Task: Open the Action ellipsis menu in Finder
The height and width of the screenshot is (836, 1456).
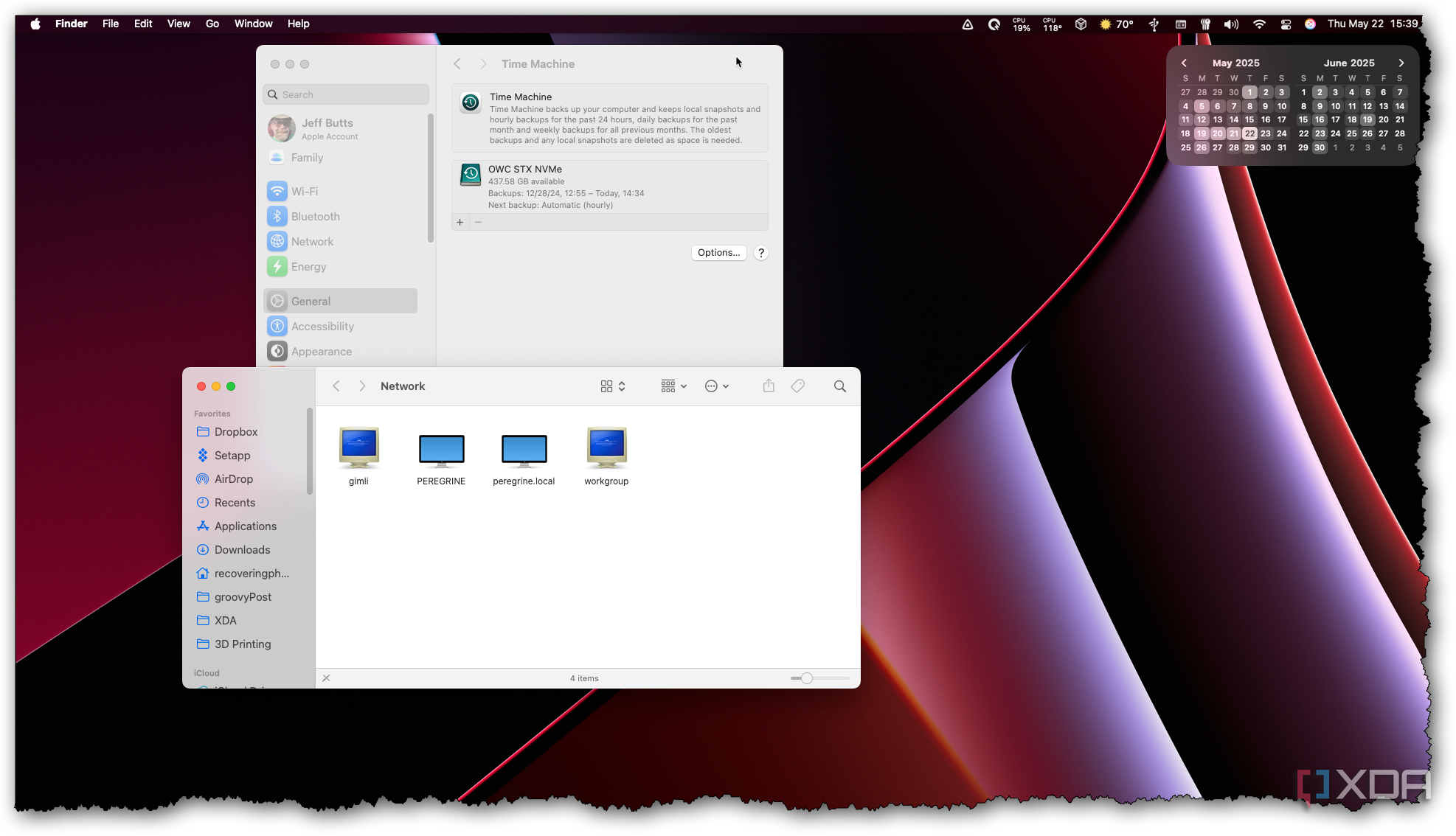Action: (x=717, y=386)
